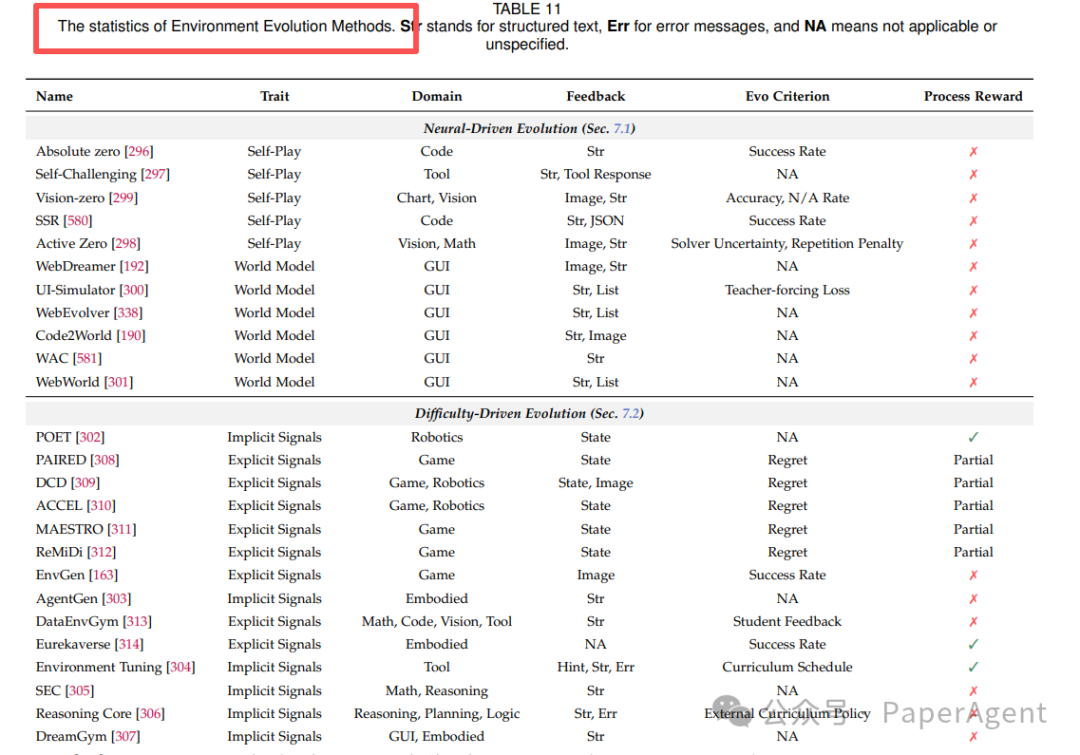
Task: Open the [305] citation next to SEC
Action: click(79, 690)
